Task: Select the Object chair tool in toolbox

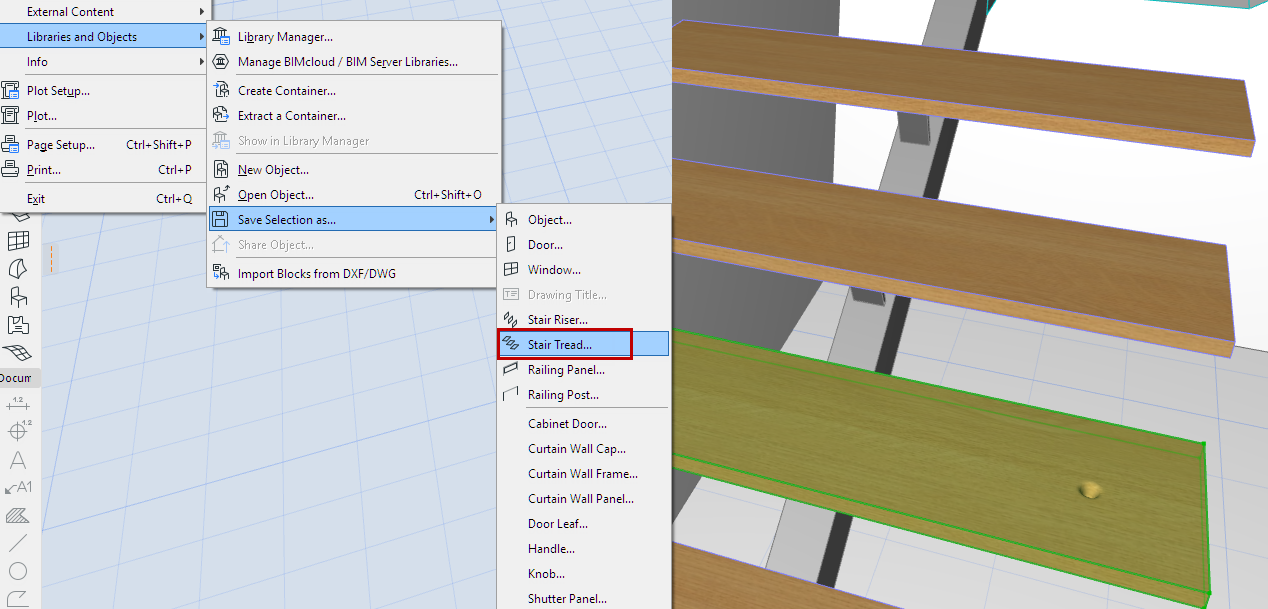Action: coord(18,297)
